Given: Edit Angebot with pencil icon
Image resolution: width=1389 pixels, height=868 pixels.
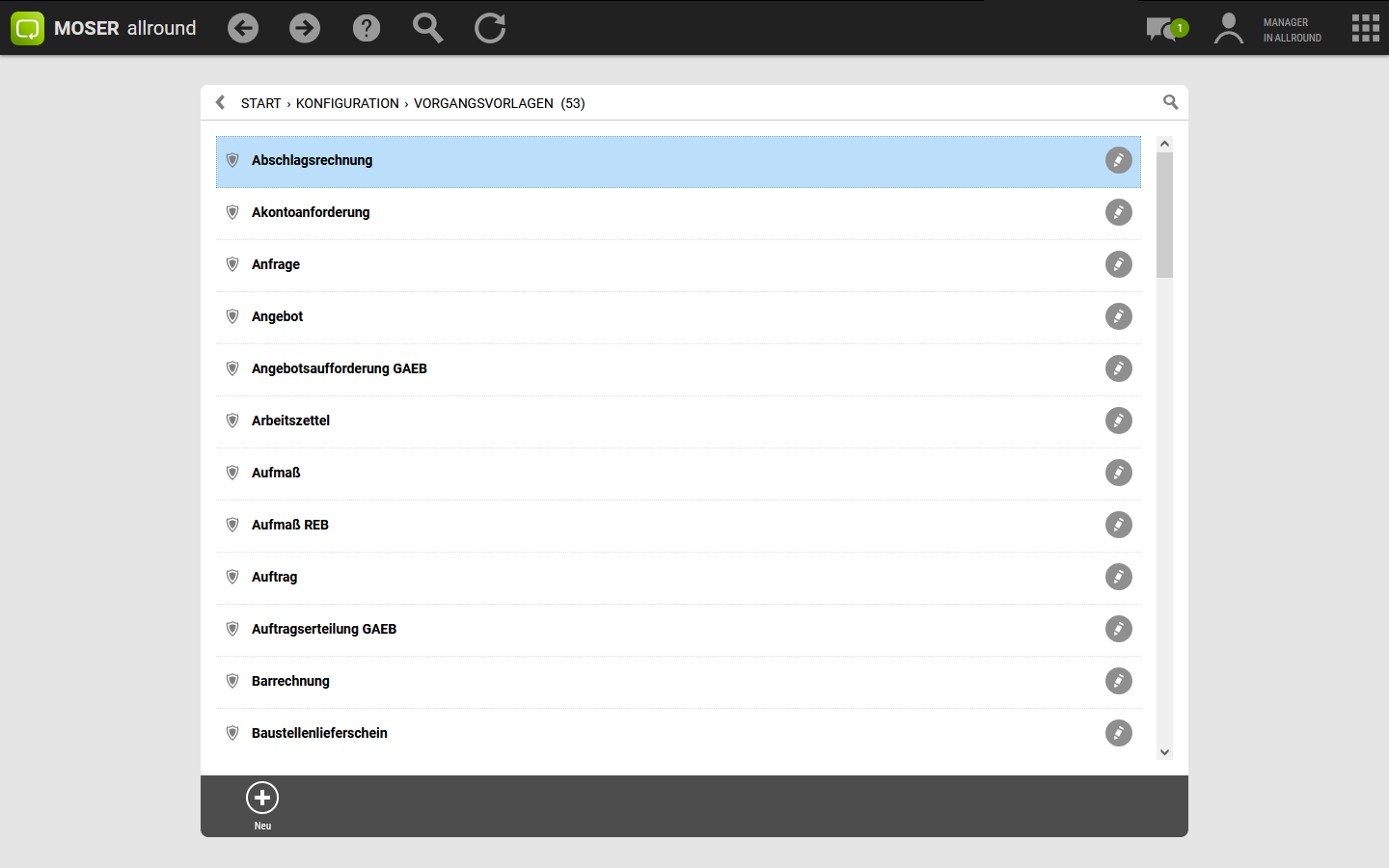Looking at the screenshot, I should coord(1119,316).
